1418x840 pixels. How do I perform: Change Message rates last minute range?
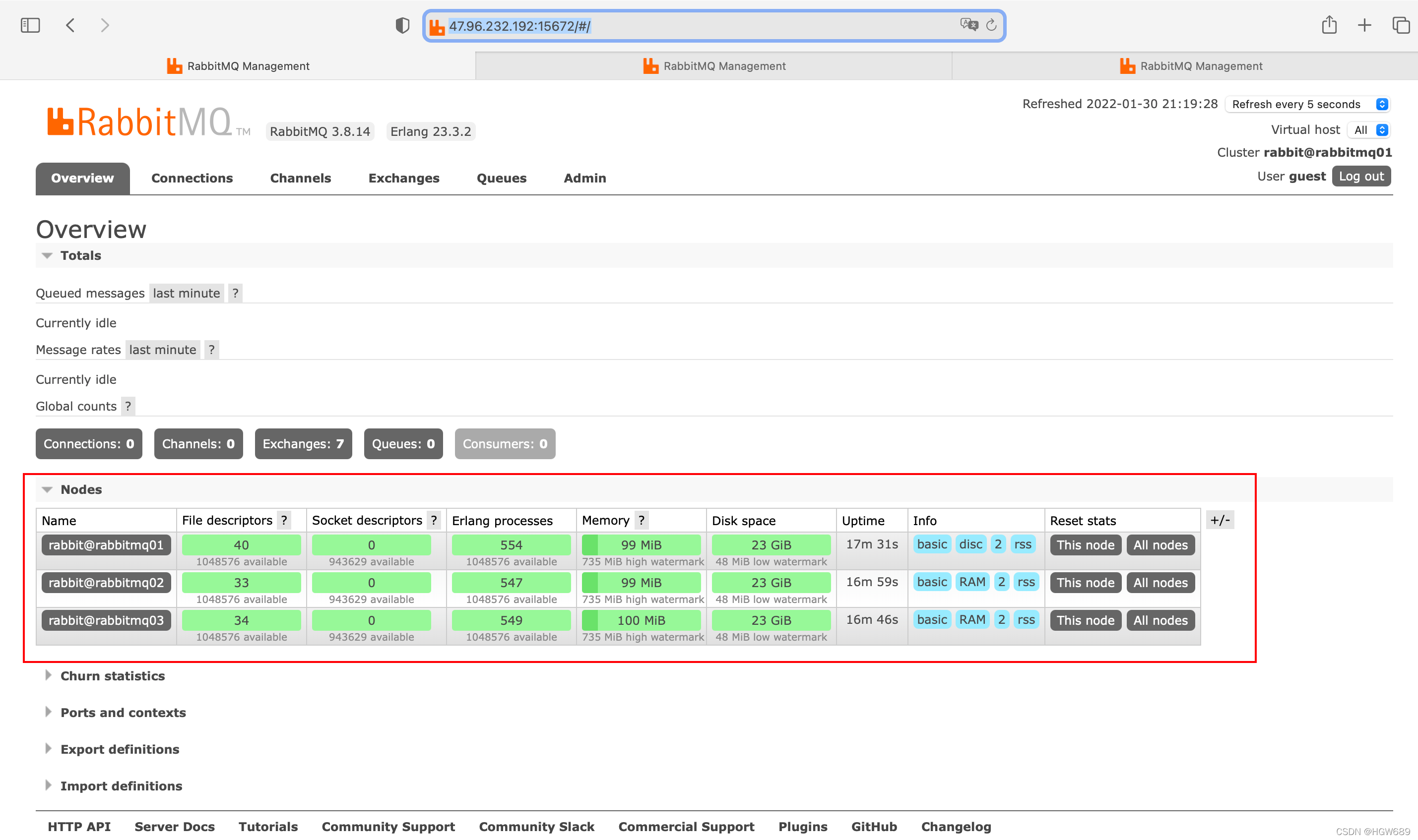[x=163, y=350]
